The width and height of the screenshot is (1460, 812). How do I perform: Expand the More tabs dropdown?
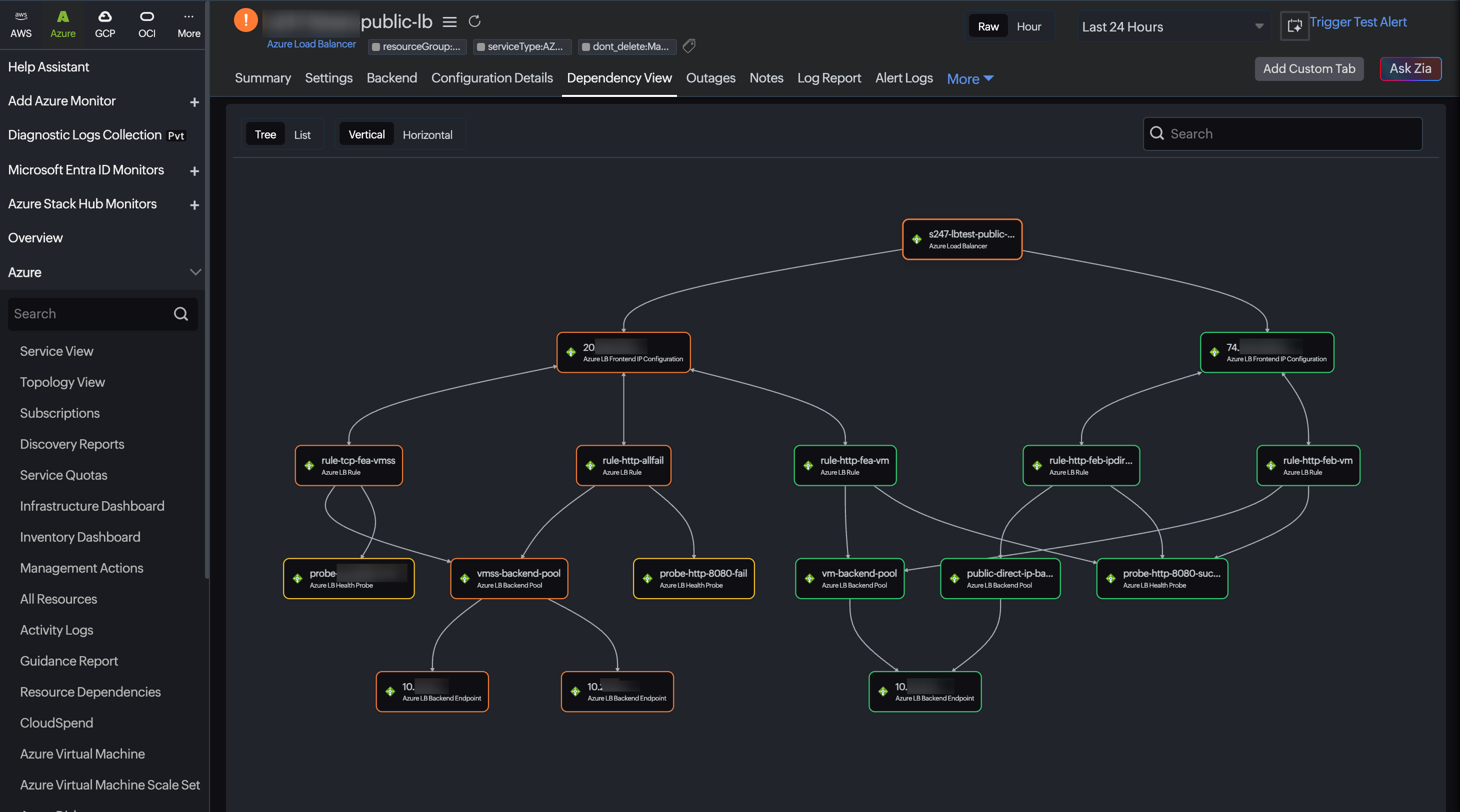tap(970, 79)
